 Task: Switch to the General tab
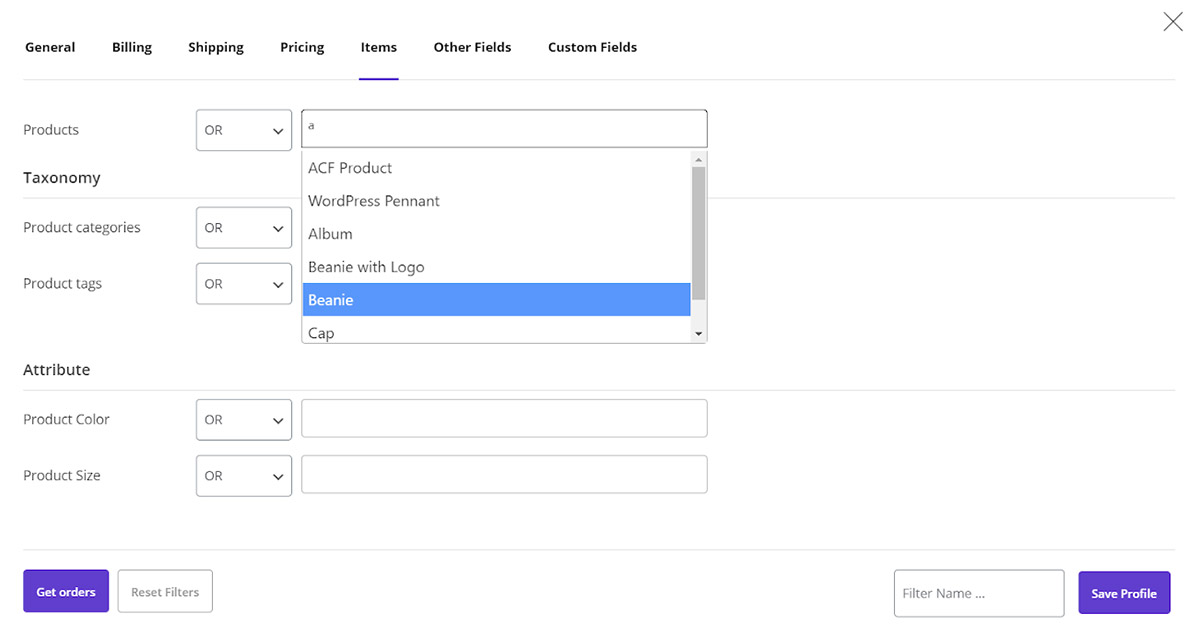pos(50,47)
